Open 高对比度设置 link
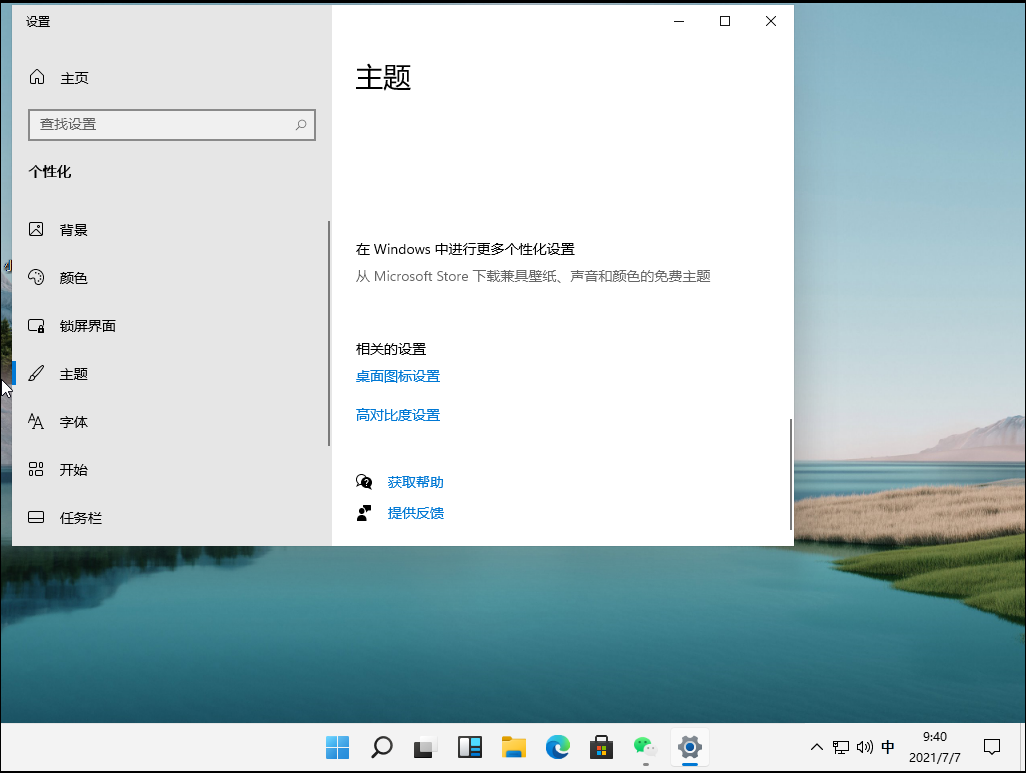Image resolution: width=1026 pixels, height=773 pixels. click(397, 414)
